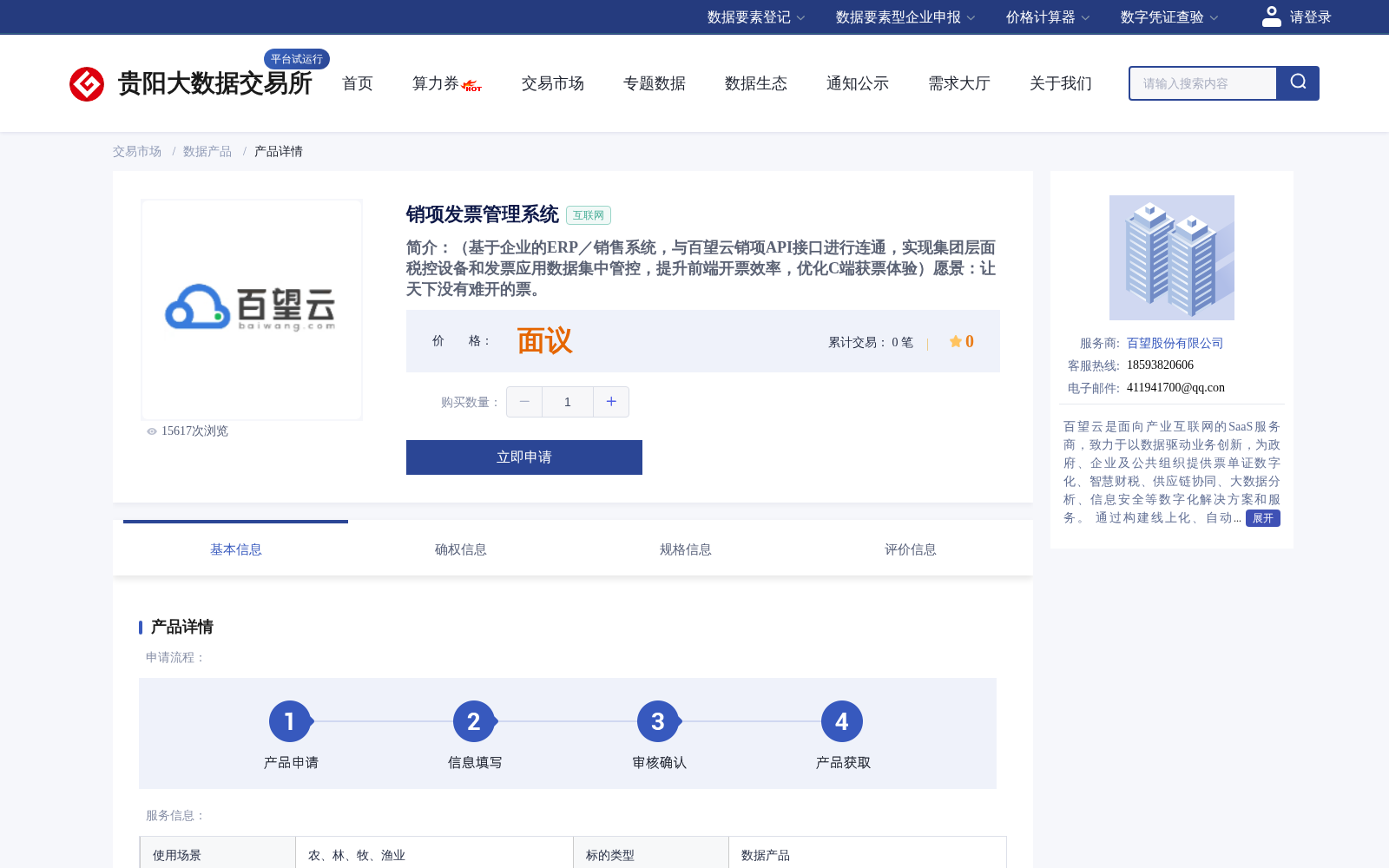
Task: Open 数据生态 navigation item
Action: [756, 83]
